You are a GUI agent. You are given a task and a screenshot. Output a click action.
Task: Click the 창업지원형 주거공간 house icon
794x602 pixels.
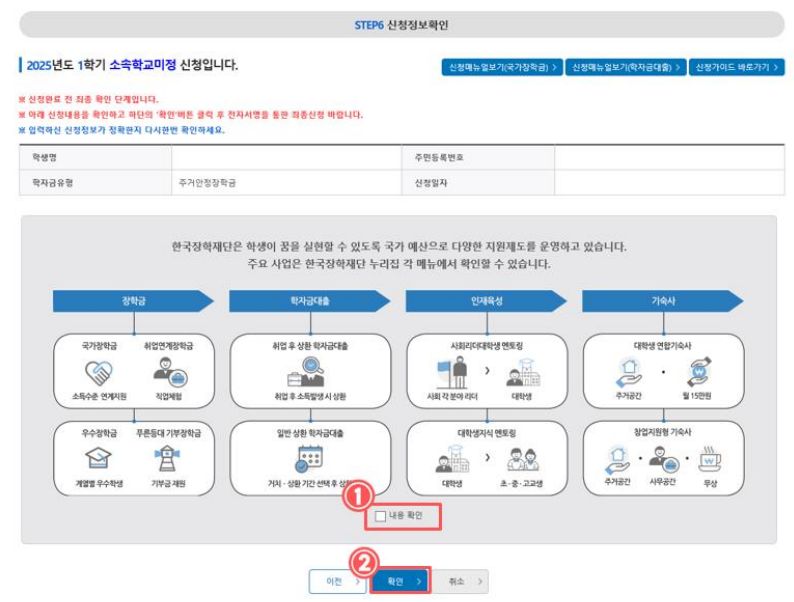617,460
